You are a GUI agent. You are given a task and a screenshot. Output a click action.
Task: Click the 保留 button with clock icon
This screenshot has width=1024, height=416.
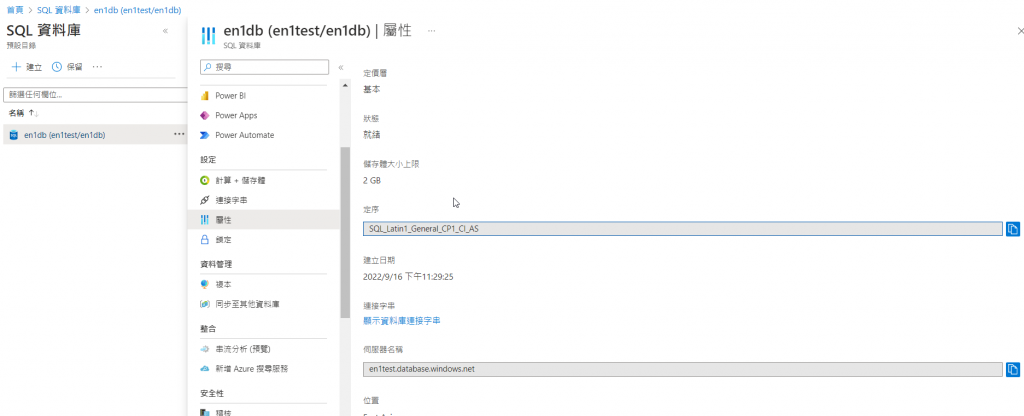[x=67, y=67]
